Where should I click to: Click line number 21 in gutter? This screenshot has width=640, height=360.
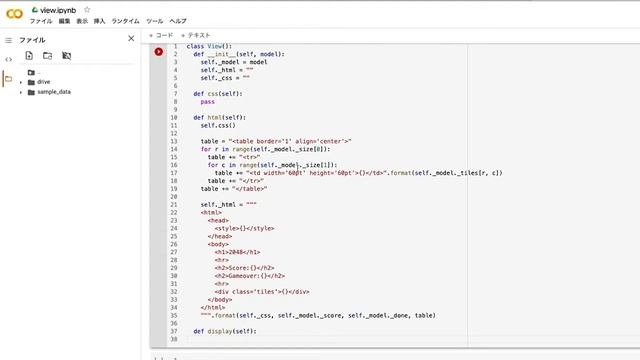[x=174, y=205]
